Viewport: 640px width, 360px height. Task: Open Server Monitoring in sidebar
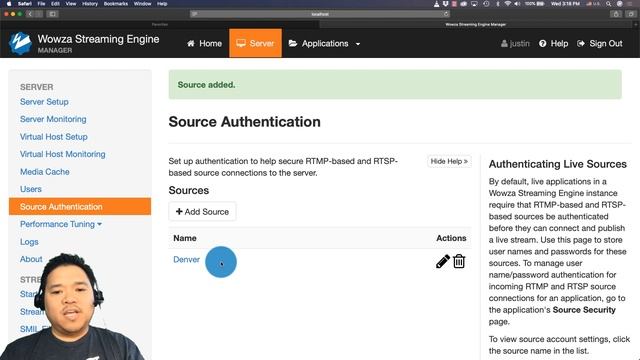53,119
